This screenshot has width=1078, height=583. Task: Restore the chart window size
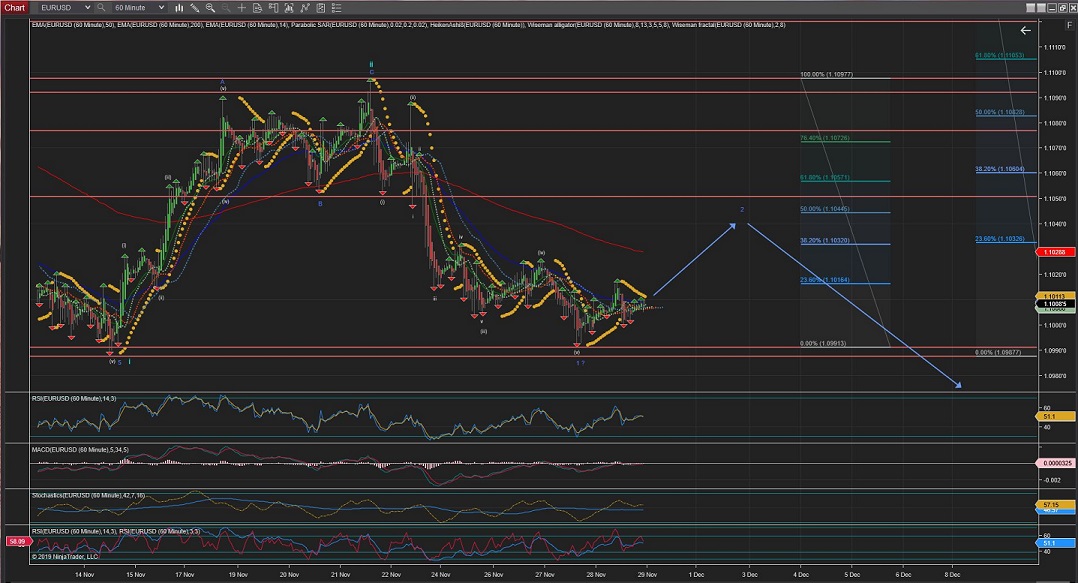(x=1062, y=8)
